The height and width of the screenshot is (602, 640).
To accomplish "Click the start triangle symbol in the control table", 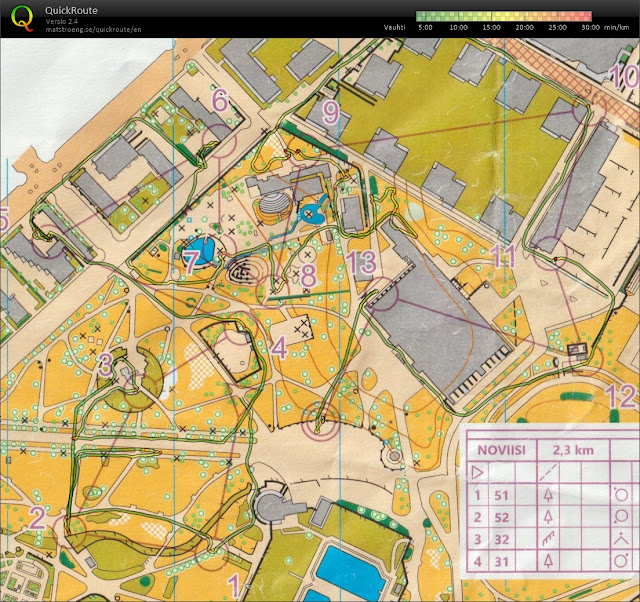I will tap(477, 473).
